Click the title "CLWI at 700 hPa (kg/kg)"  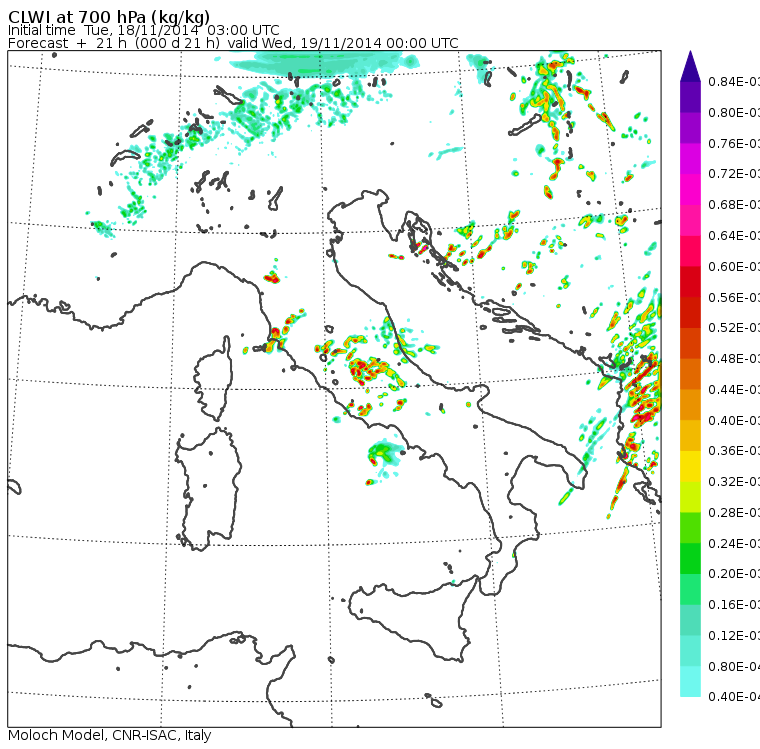coord(109,17)
